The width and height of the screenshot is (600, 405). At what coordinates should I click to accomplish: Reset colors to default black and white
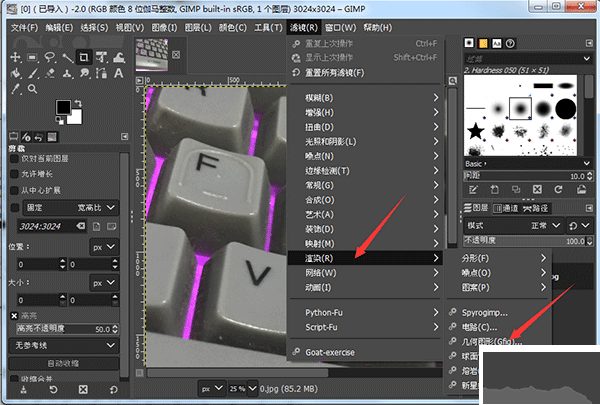(x=60, y=121)
